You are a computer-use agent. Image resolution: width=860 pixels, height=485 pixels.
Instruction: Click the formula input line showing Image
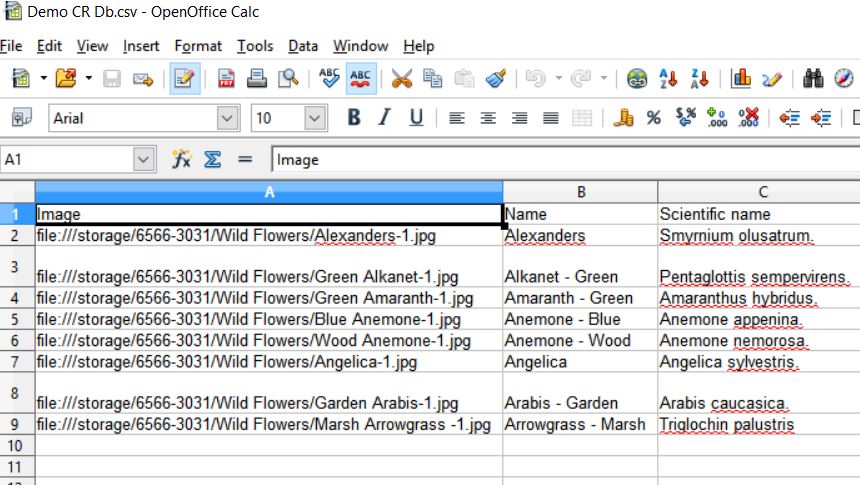coord(565,160)
